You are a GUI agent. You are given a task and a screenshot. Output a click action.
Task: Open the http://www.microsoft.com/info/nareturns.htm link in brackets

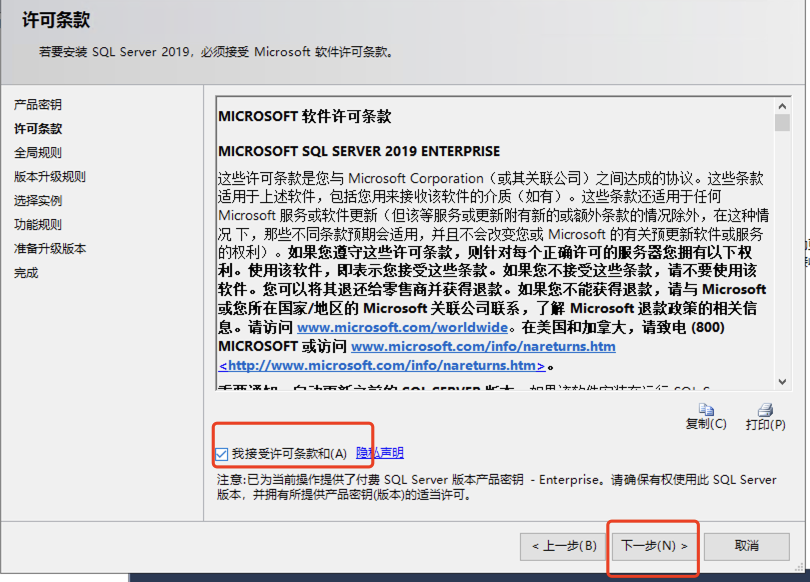click(382, 366)
